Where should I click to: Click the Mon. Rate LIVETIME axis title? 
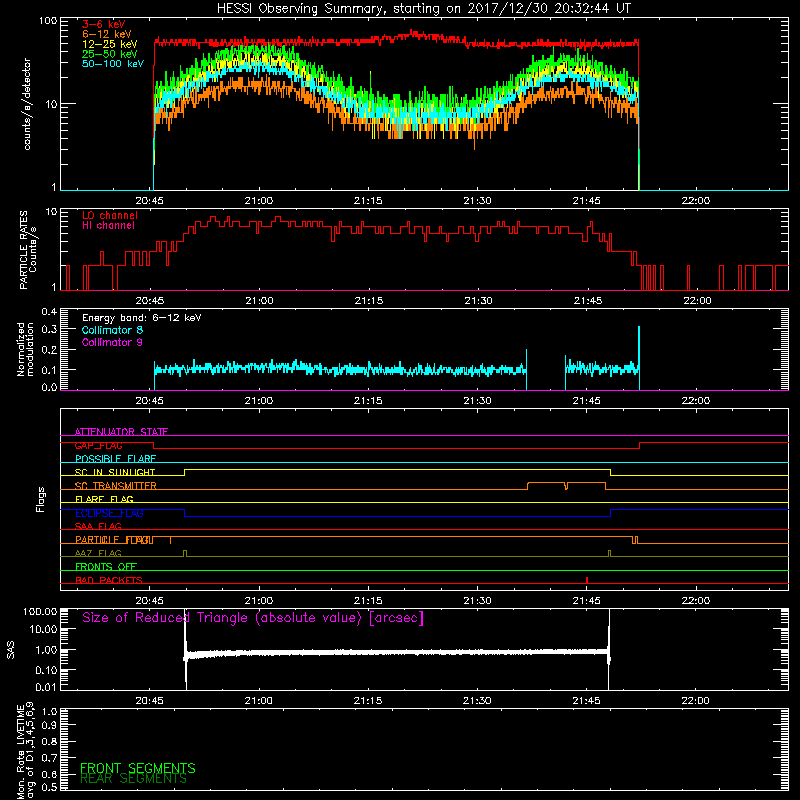(x=25, y=751)
